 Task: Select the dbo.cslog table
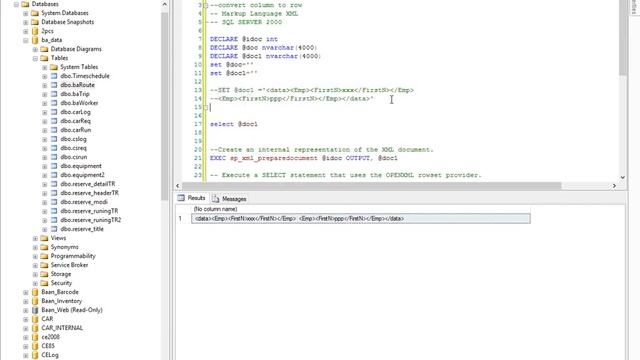[73, 139]
